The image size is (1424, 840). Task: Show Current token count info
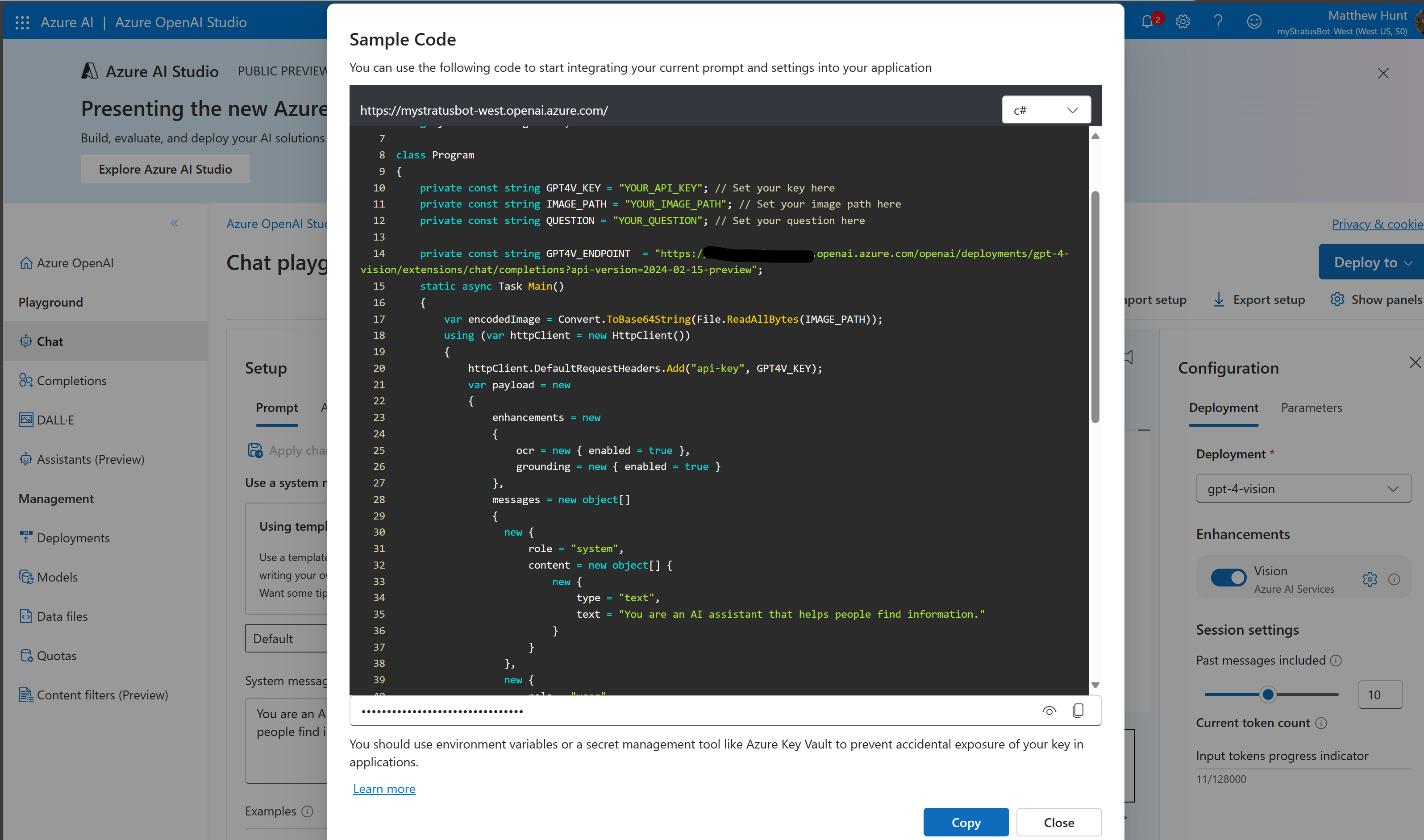point(1321,723)
